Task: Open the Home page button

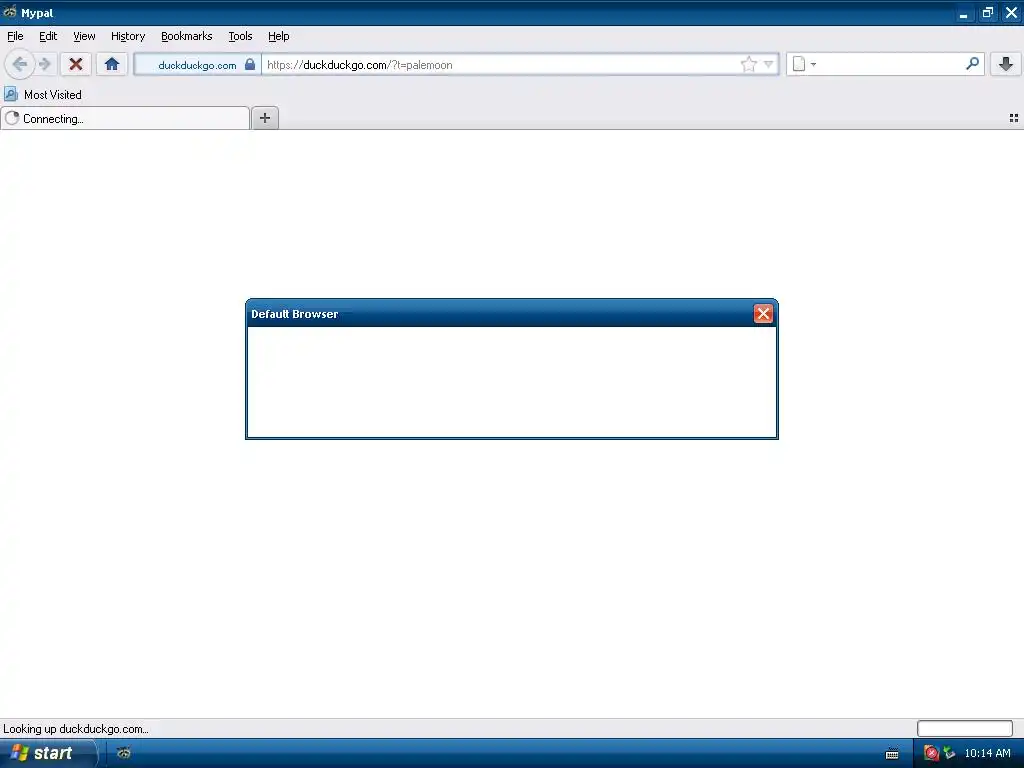Action: pos(112,64)
